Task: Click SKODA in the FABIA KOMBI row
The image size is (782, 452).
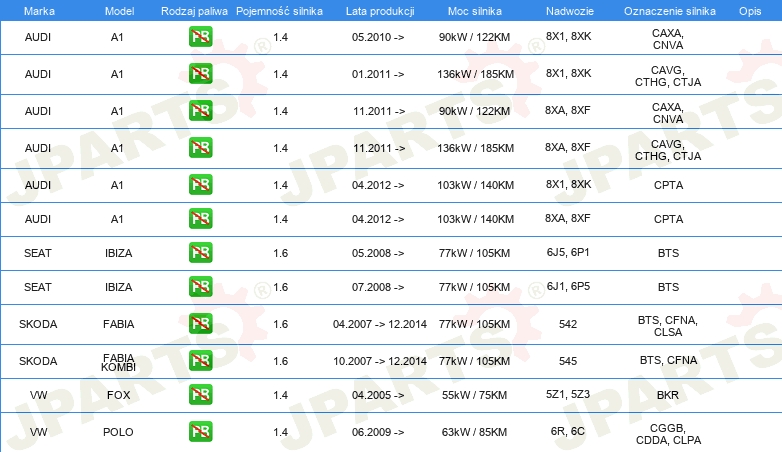Action: [x=38, y=361]
